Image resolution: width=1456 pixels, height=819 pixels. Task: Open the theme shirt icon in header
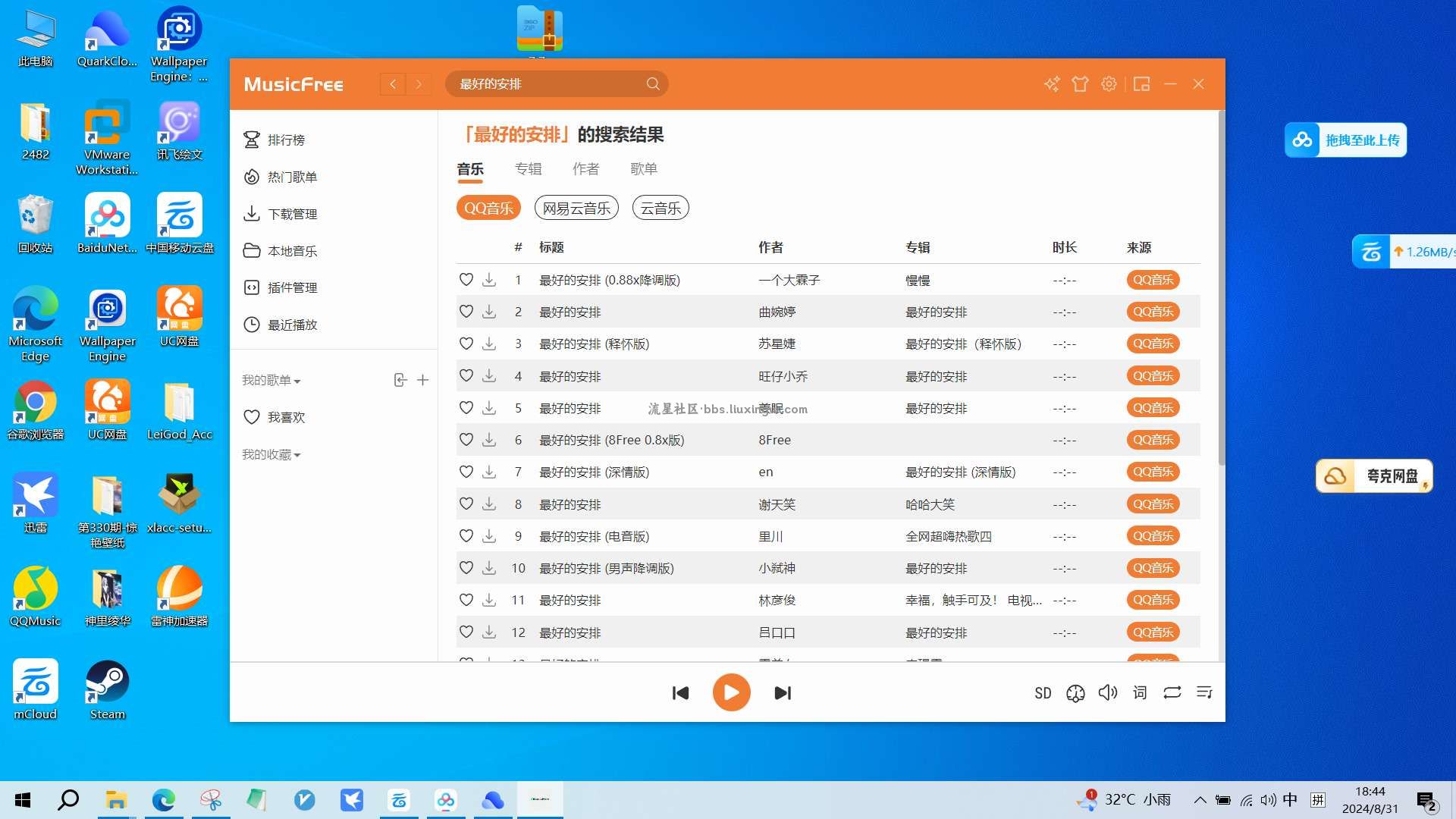click(1080, 84)
